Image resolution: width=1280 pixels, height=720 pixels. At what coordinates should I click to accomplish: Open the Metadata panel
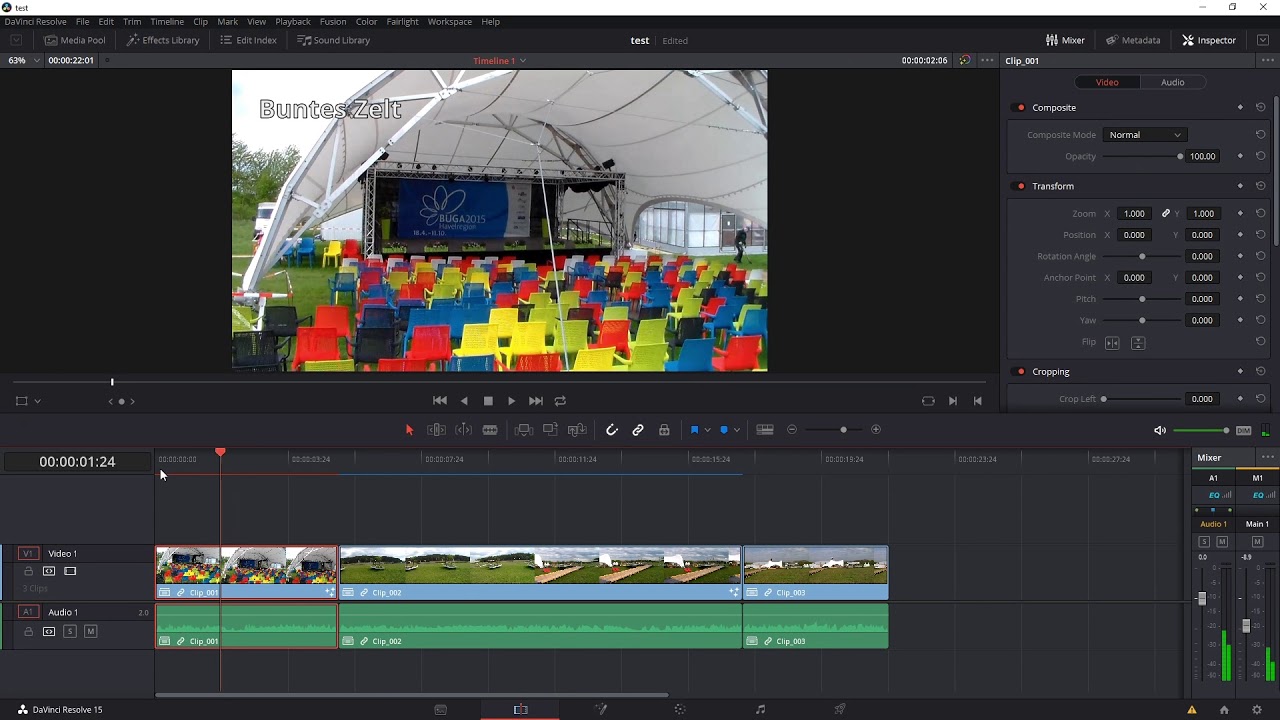pyautogui.click(x=1133, y=40)
